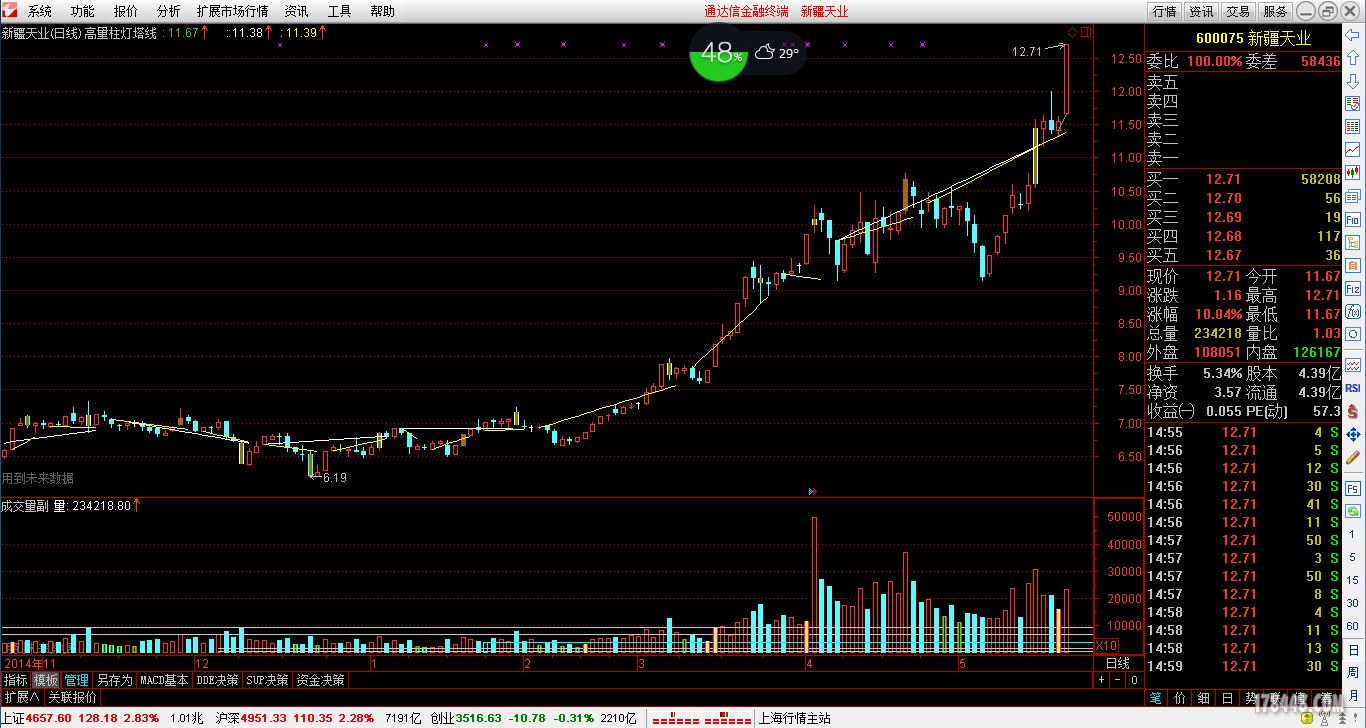This screenshot has width=1366, height=728.
Task: Click the 创业 index value in status bar
Action: click(480, 718)
